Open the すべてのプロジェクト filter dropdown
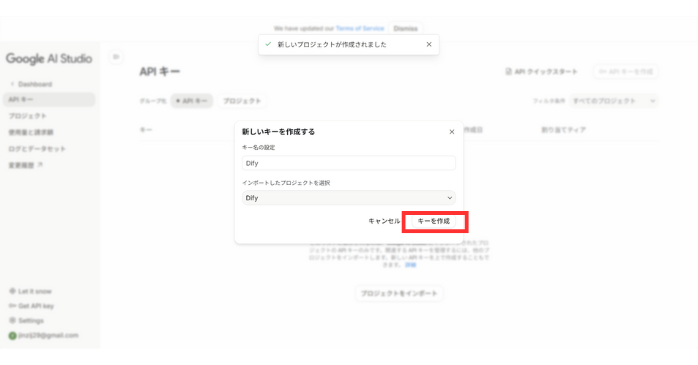This screenshot has height=365, width=698. coord(613,101)
